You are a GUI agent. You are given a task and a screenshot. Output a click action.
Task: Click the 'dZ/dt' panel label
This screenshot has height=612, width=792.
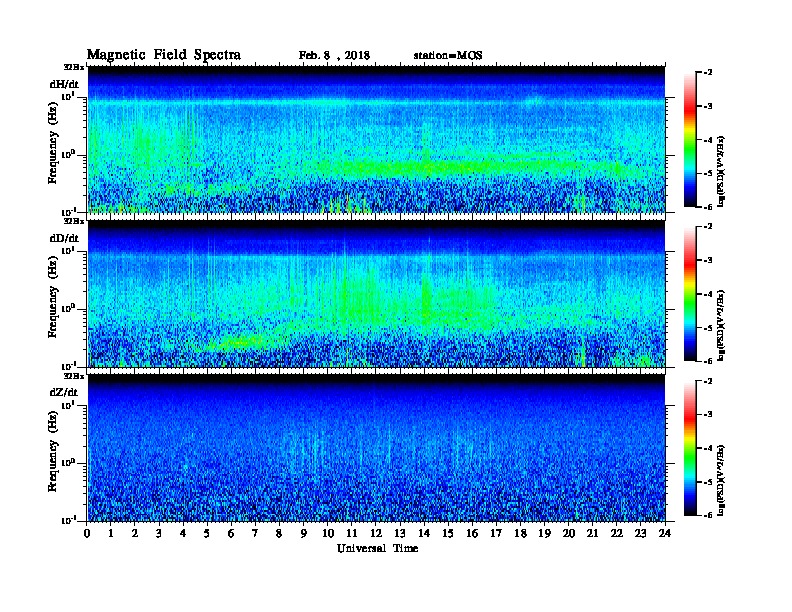[x=64, y=392]
